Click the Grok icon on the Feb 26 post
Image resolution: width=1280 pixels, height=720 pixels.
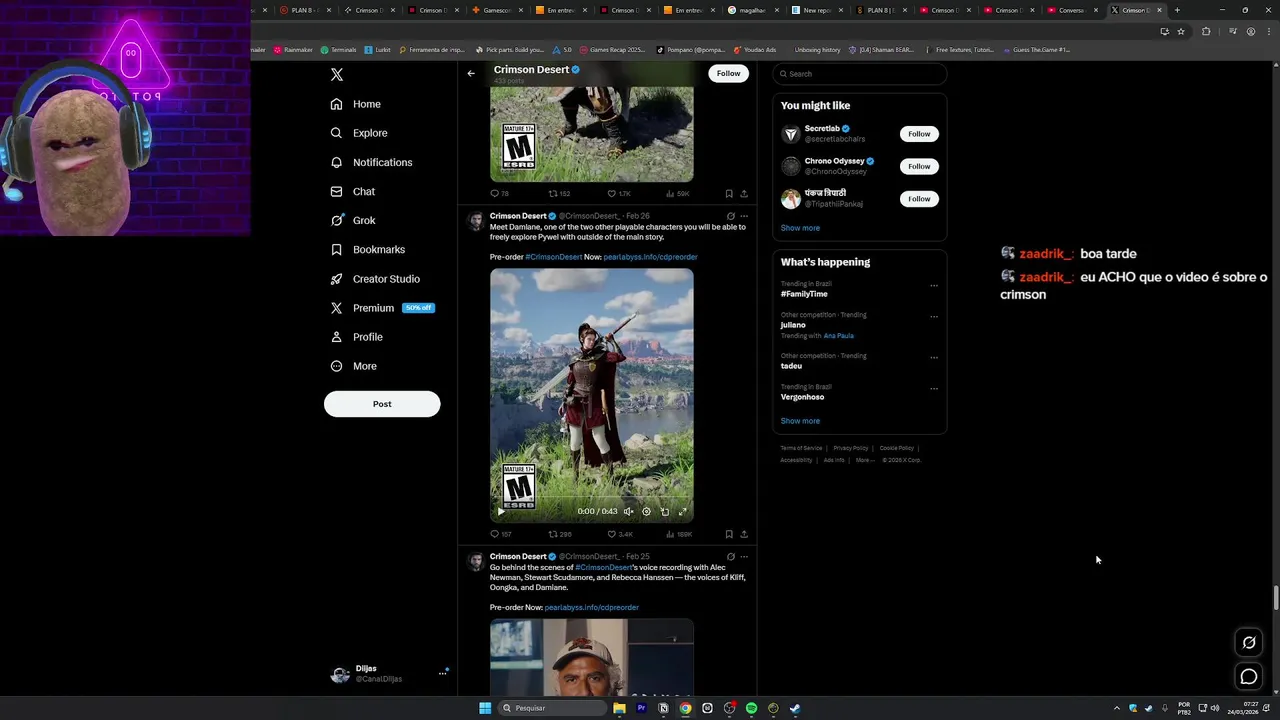(730, 216)
